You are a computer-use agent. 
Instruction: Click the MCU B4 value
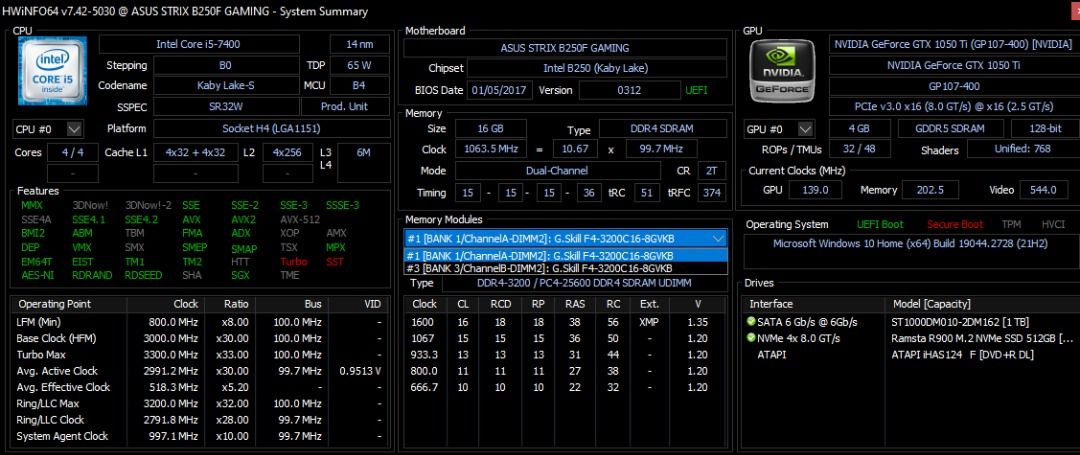click(360, 86)
